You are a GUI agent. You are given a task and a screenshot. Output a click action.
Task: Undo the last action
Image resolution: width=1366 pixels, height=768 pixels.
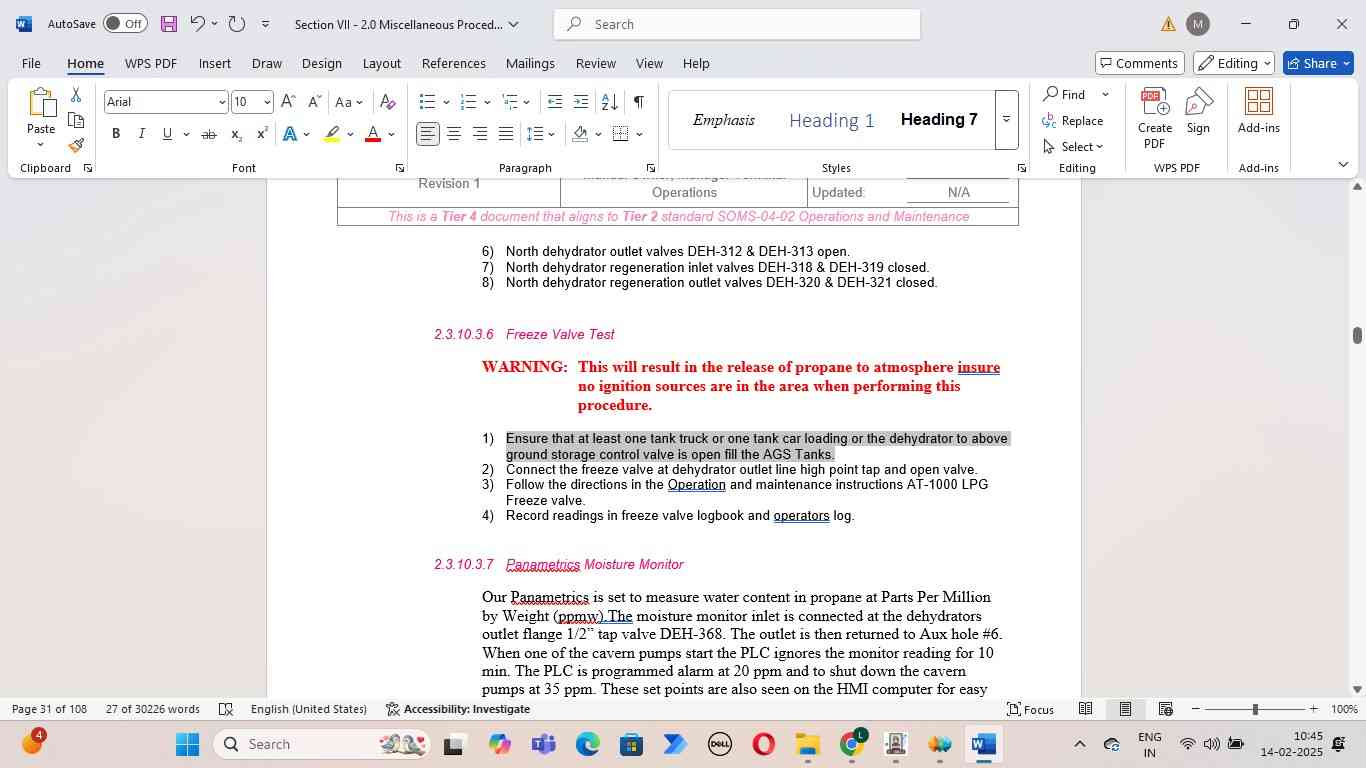198,24
